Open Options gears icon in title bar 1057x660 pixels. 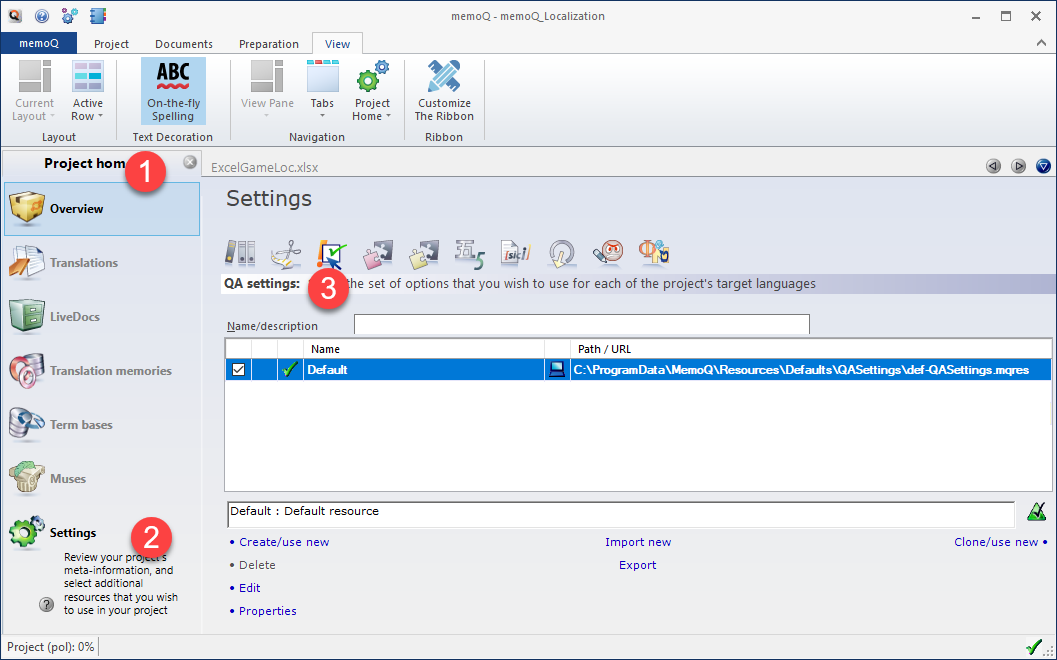tap(69, 16)
